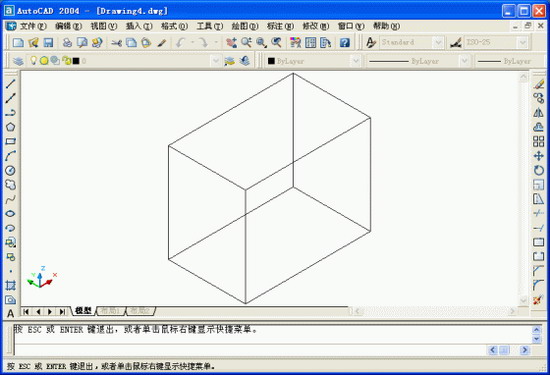Open the 修改 (Modify) menu

316,26
